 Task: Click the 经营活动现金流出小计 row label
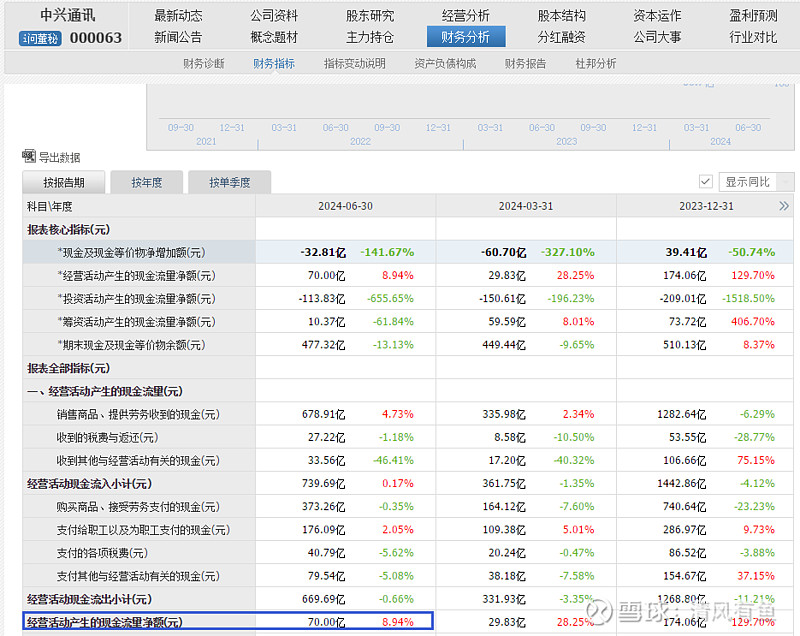[x=89, y=599]
